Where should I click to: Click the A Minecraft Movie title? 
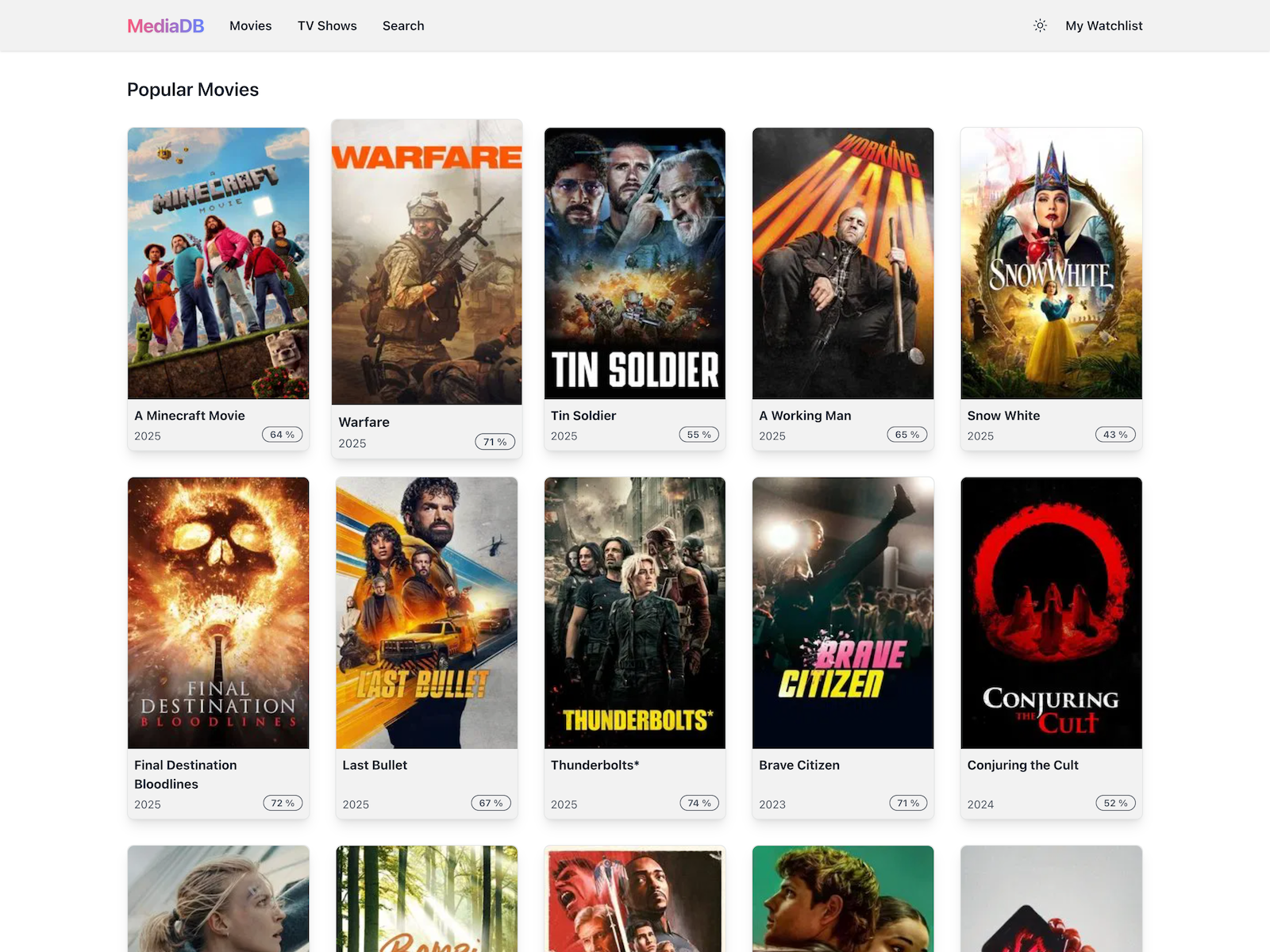(190, 416)
